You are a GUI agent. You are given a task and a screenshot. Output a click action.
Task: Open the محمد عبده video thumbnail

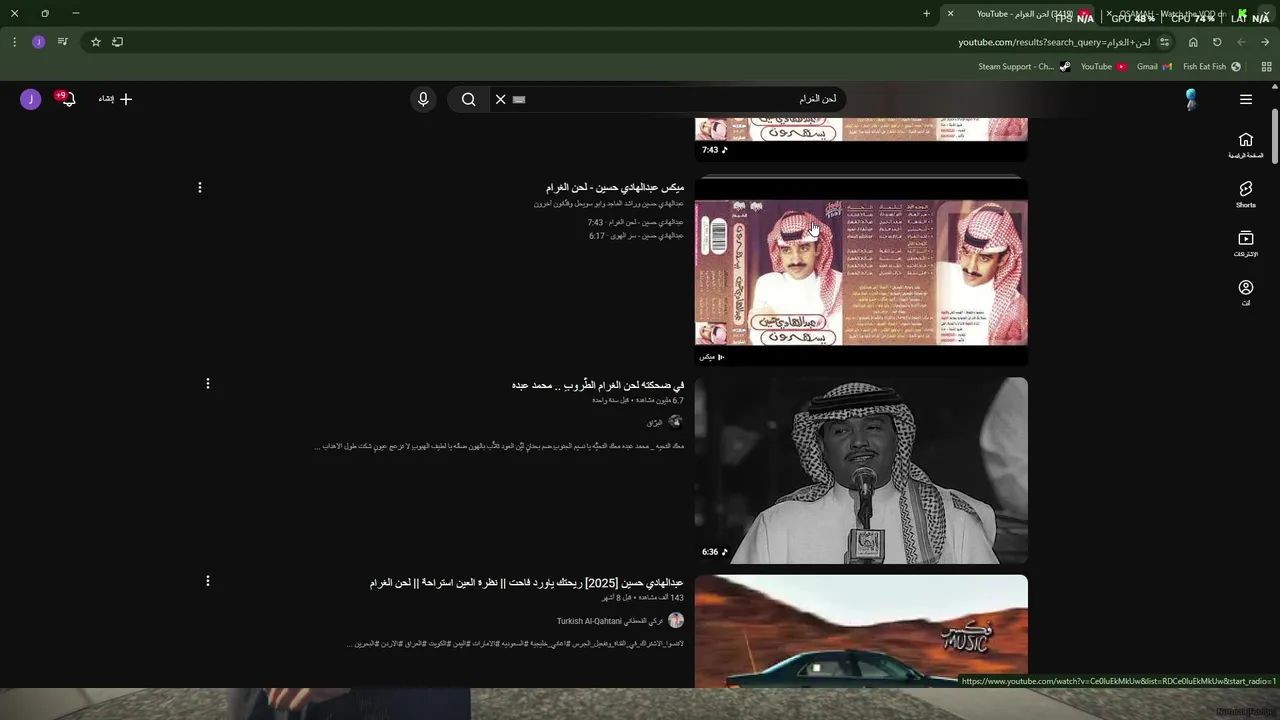click(x=861, y=470)
